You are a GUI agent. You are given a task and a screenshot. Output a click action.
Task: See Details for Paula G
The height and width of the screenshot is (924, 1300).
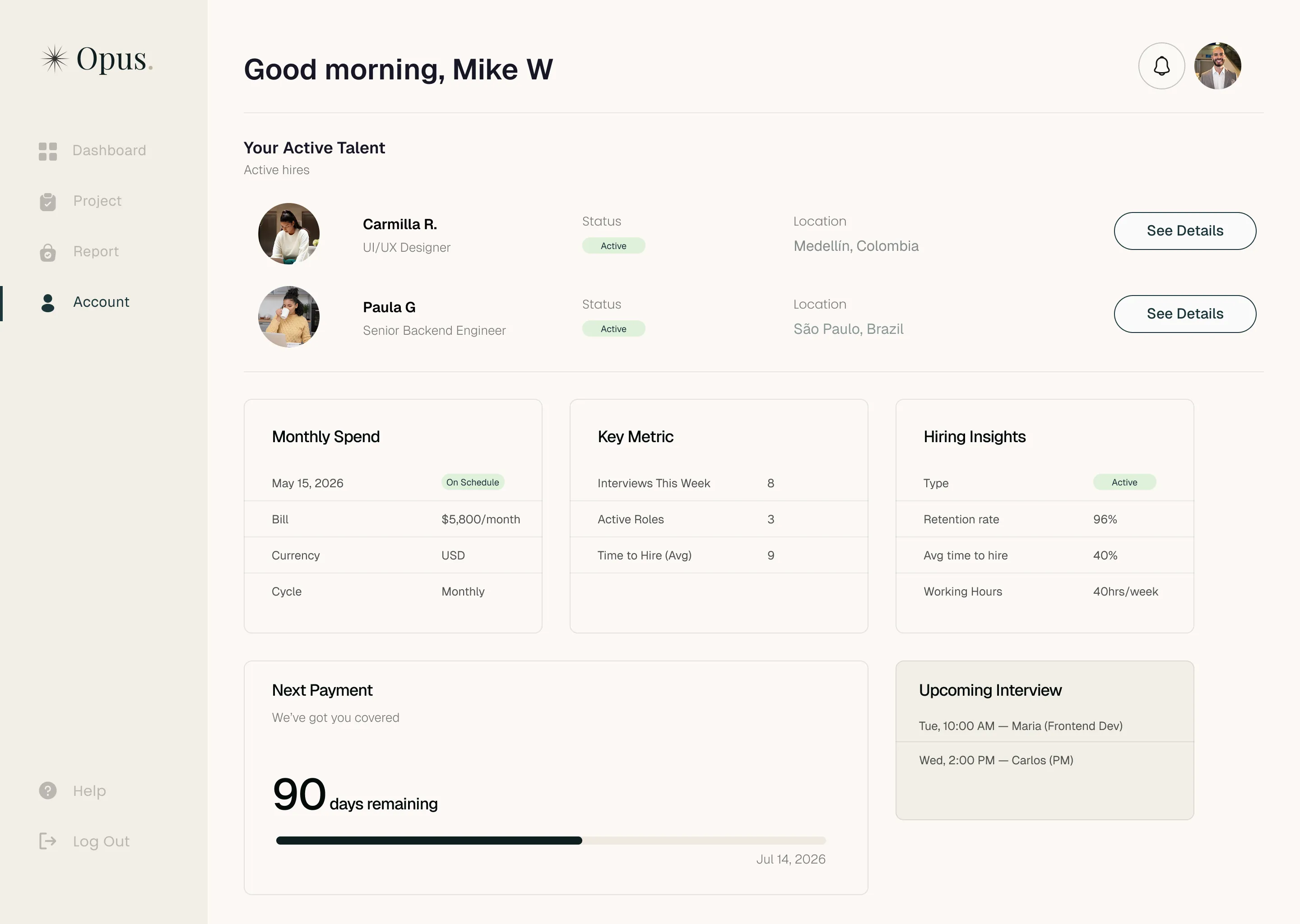(x=1185, y=314)
